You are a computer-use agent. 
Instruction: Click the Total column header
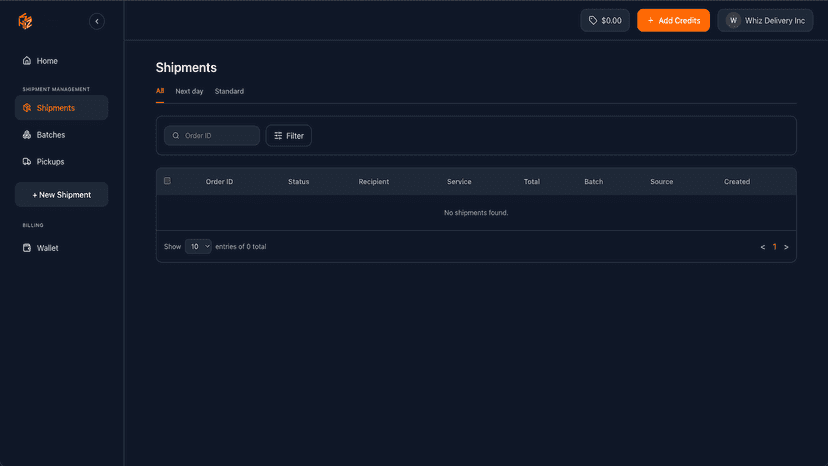532,182
